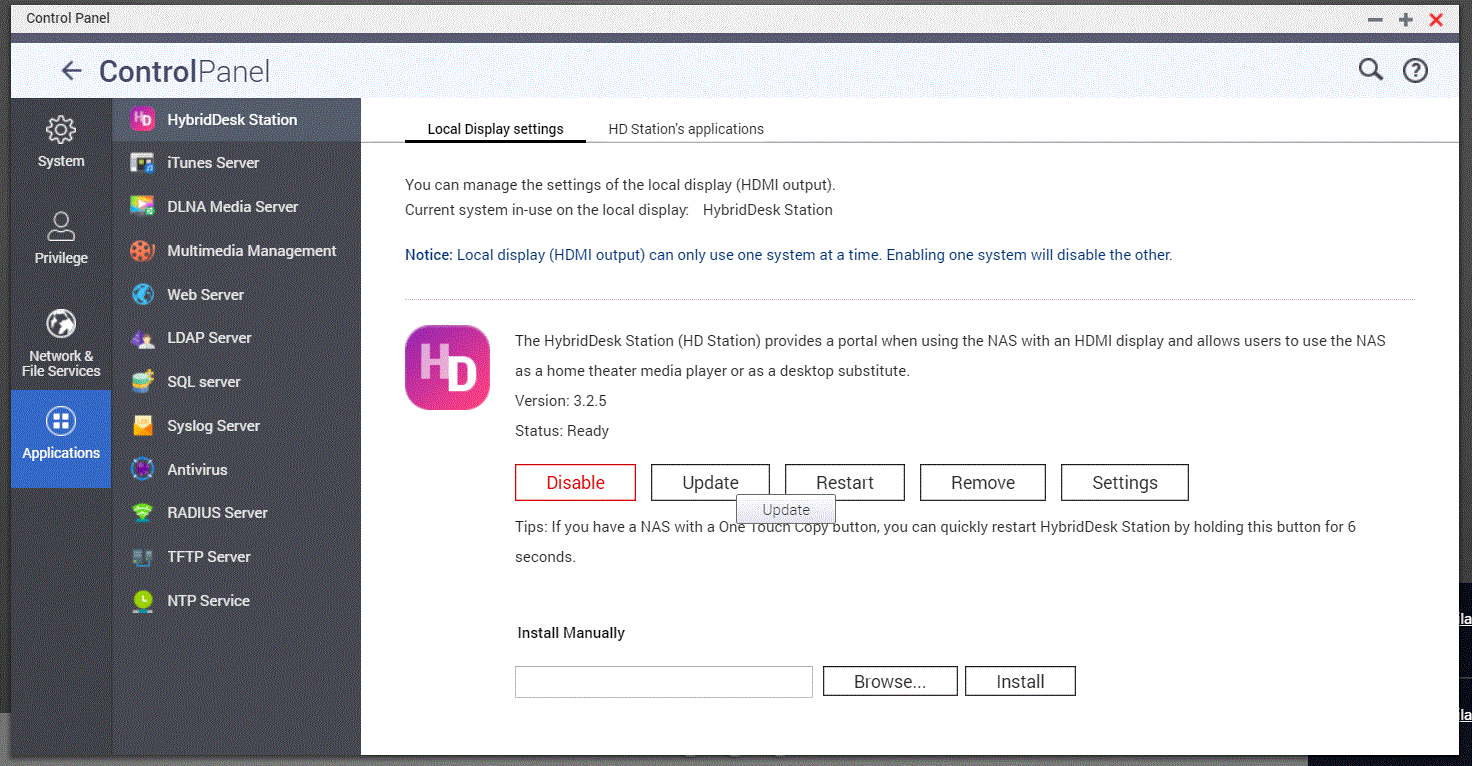The height and width of the screenshot is (766, 1472).
Task: Switch to HD Station's applications tab
Action: 686,129
